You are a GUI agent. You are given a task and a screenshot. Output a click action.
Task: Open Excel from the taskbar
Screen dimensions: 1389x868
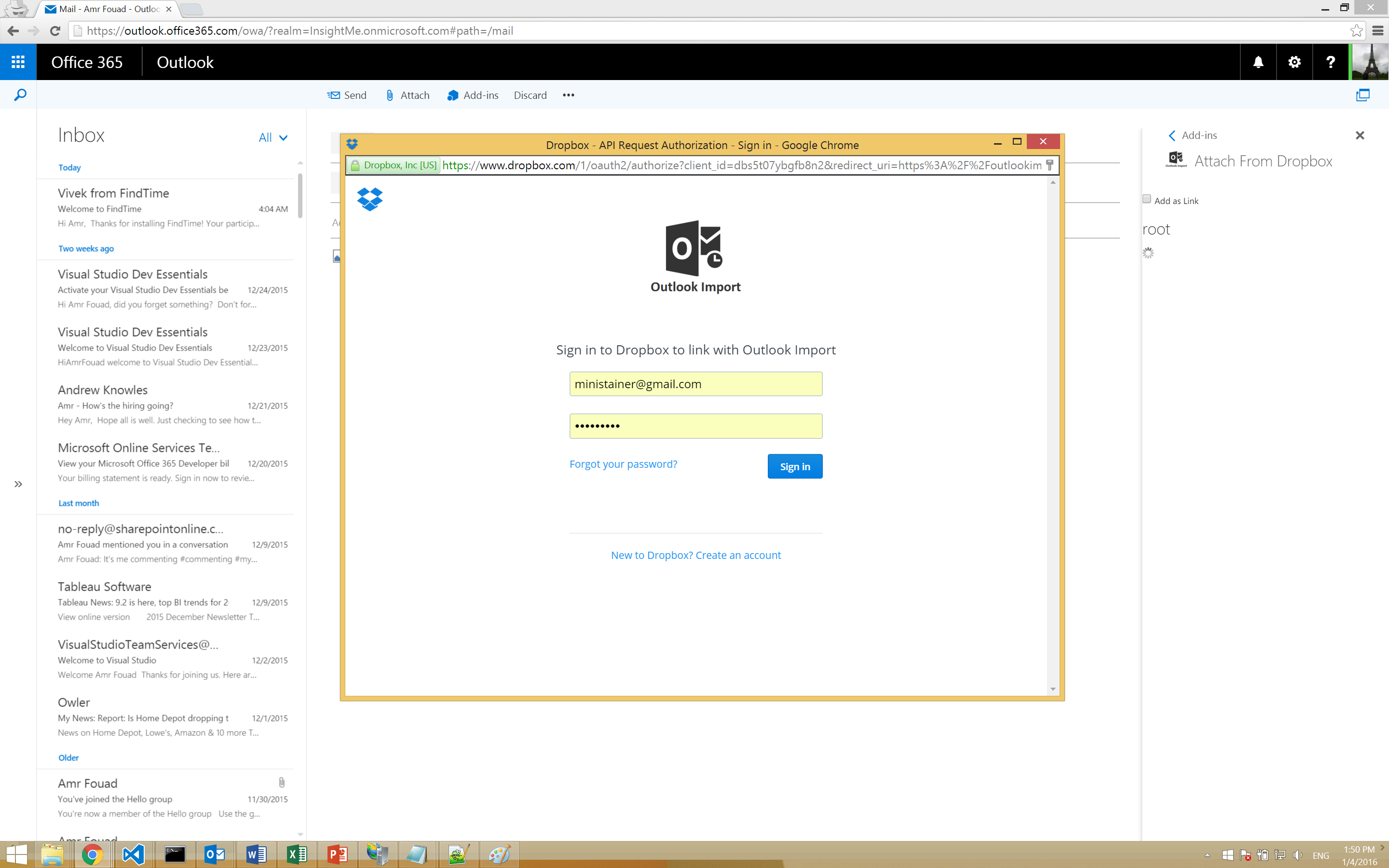297,855
